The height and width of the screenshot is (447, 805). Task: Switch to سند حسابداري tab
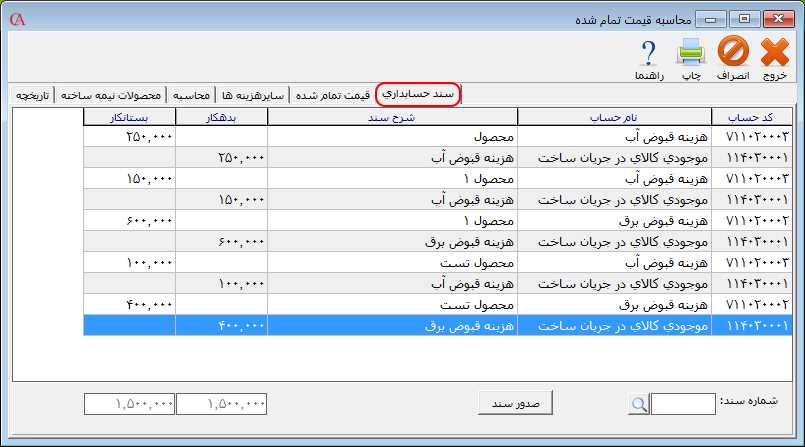point(418,94)
